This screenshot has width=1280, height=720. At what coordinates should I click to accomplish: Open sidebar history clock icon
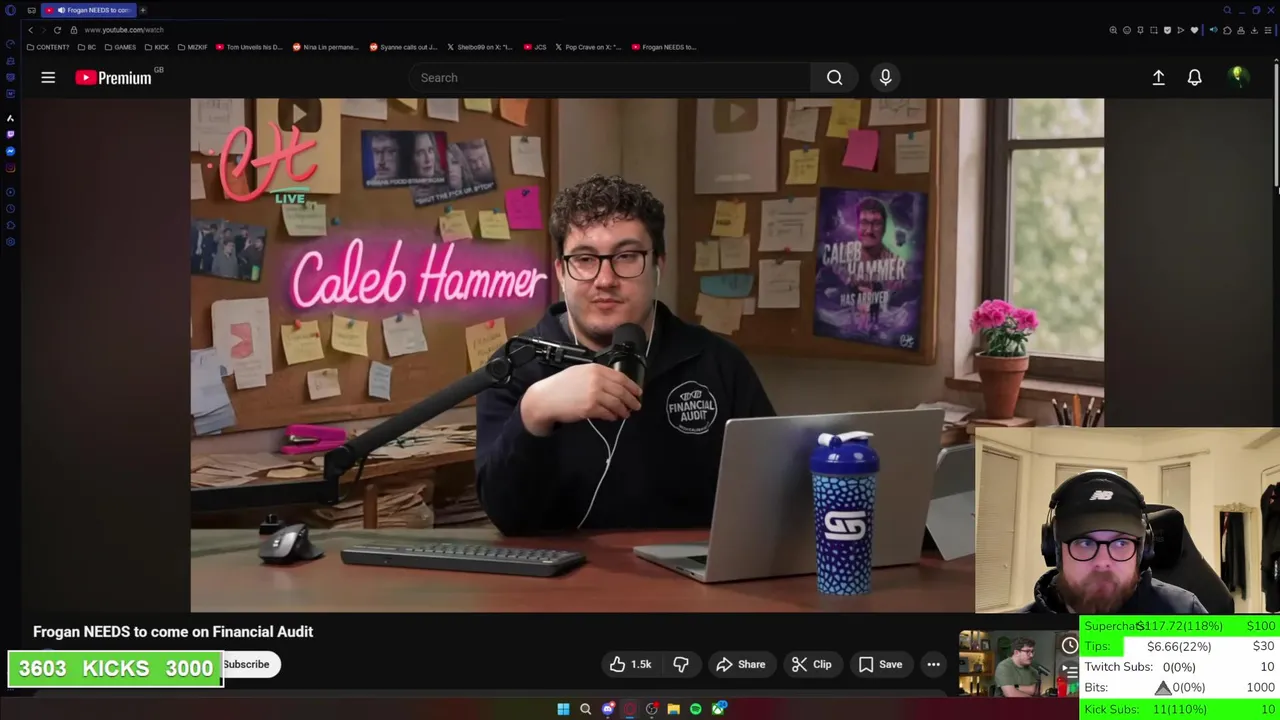[10, 208]
